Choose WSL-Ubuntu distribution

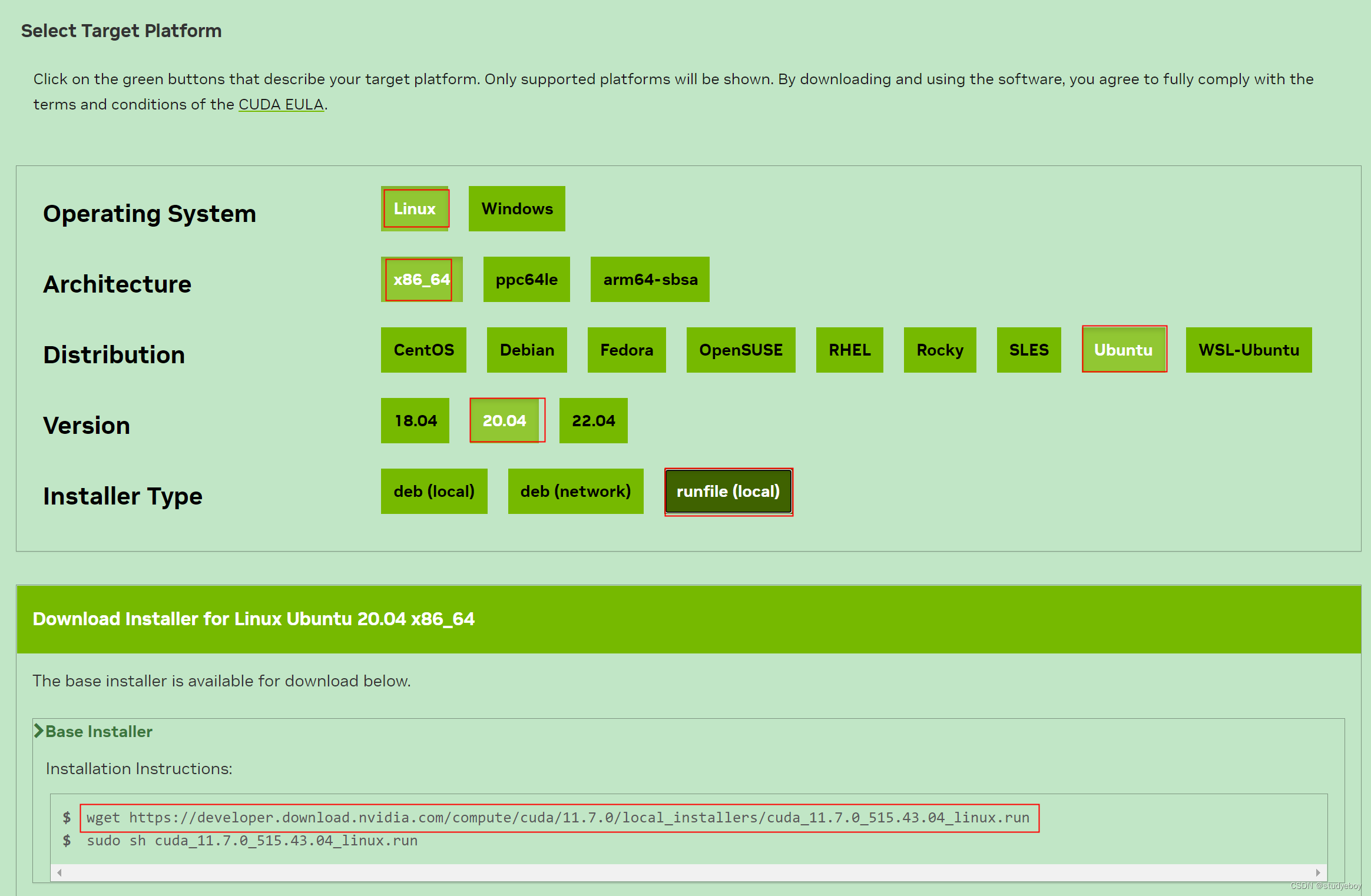tap(1249, 350)
